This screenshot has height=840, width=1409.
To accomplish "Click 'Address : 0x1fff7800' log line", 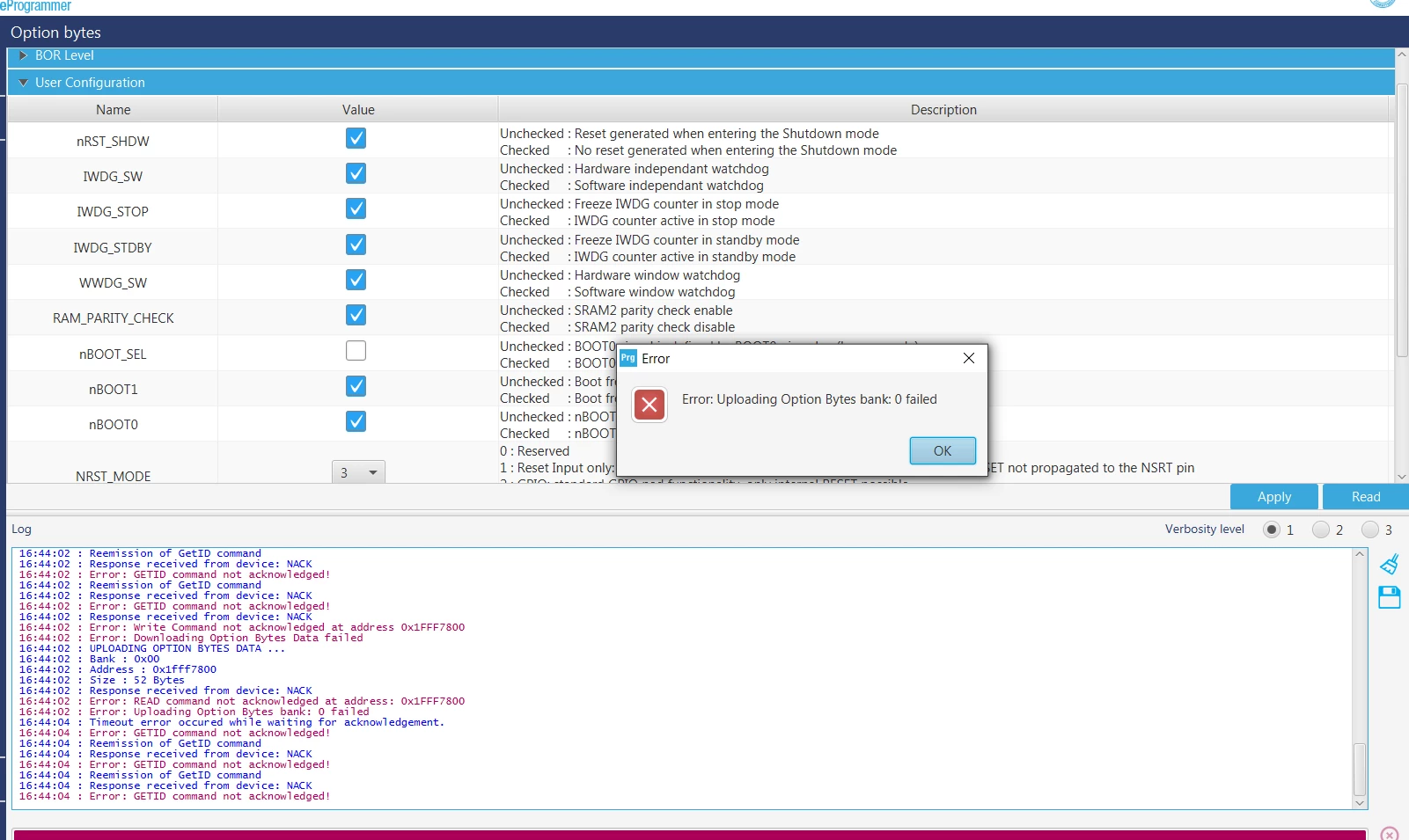I will coord(117,669).
